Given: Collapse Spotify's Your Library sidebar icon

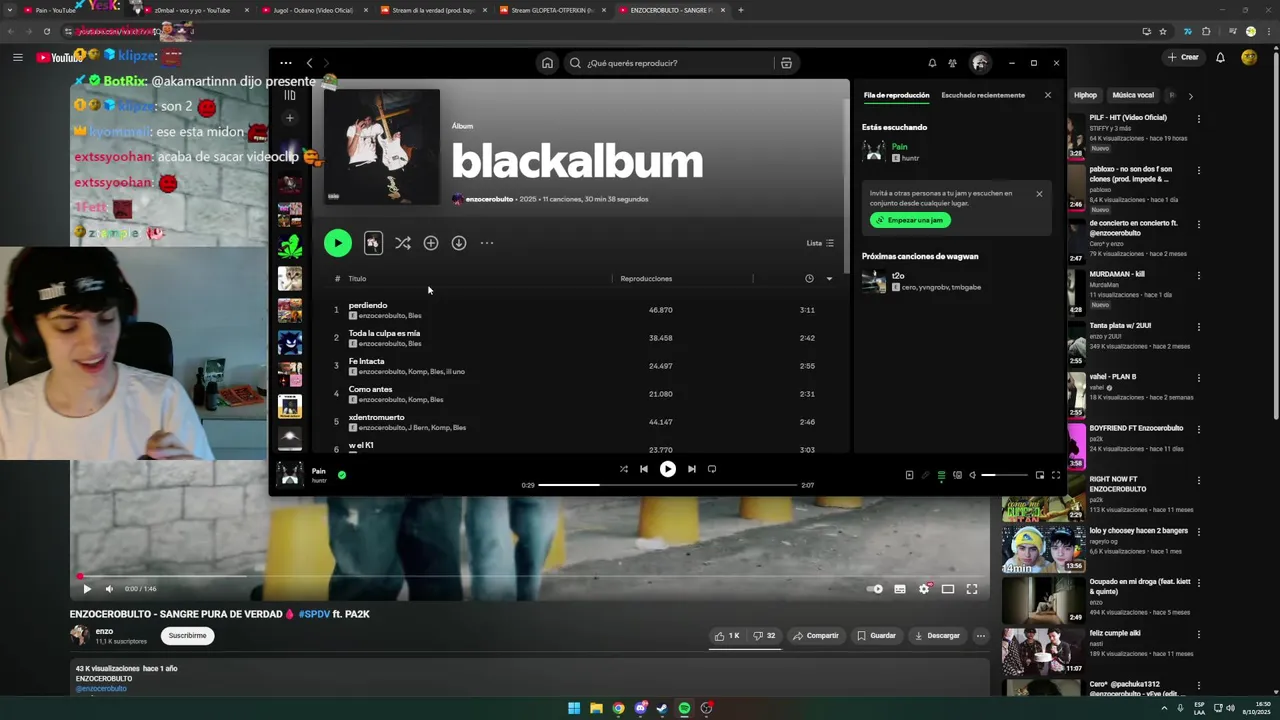Looking at the screenshot, I should [290, 95].
